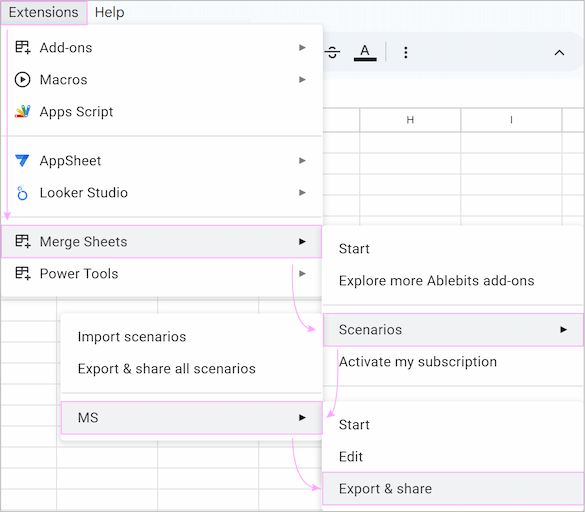Click the AppSheet blue logo icon

coord(22,160)
